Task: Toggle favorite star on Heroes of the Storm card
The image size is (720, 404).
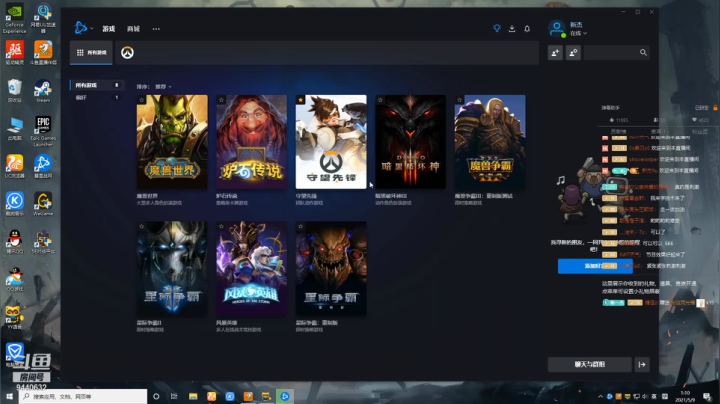Action: click(x=221, y=226)
